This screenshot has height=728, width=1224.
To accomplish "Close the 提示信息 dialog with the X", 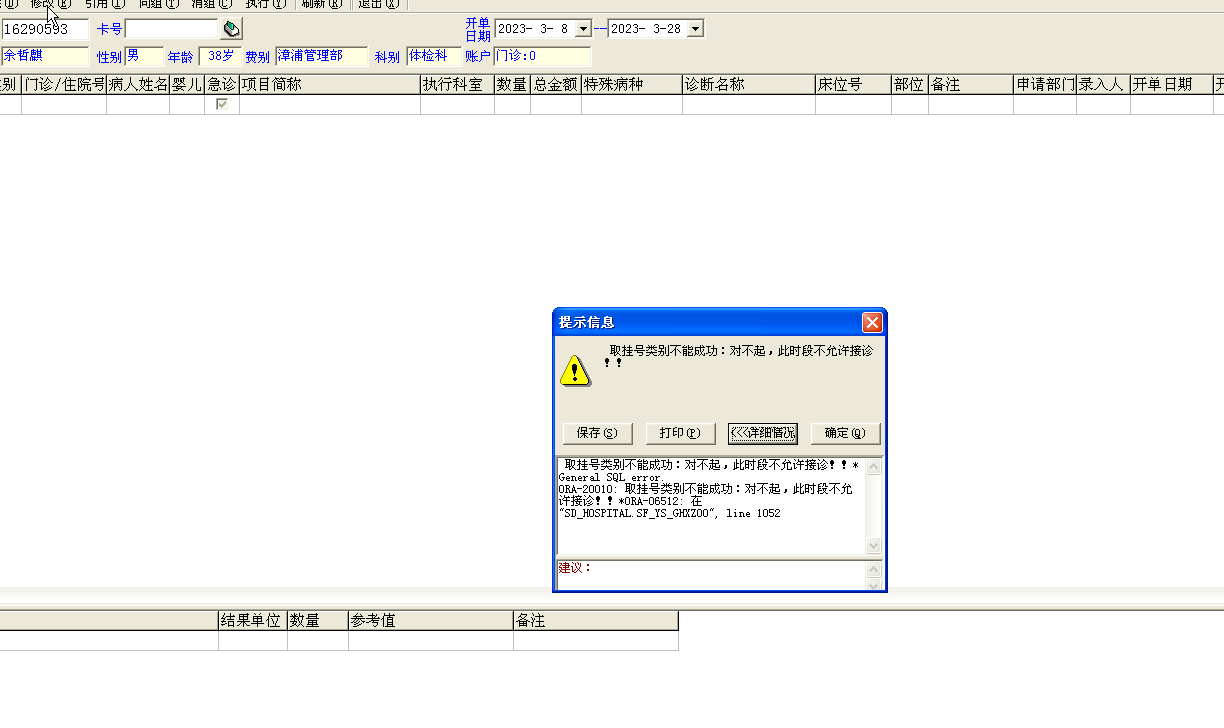I will click(872, 322).
